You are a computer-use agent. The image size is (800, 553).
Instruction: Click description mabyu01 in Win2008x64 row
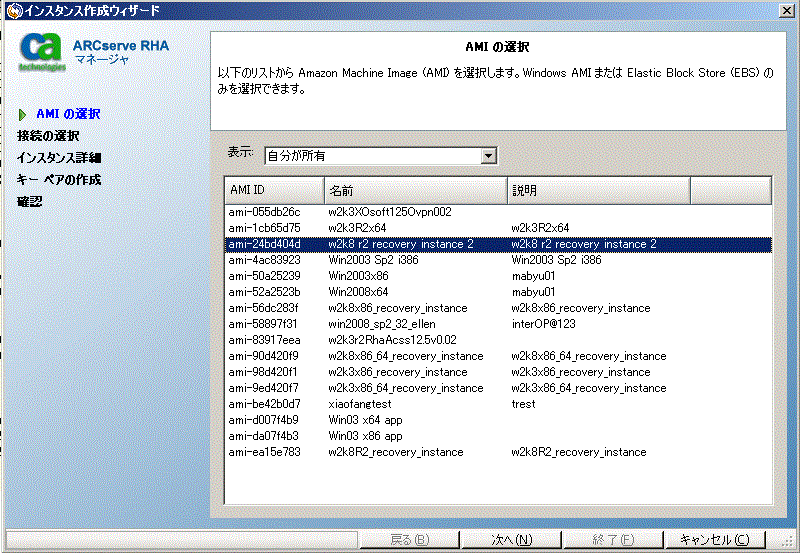click(533, 292)
